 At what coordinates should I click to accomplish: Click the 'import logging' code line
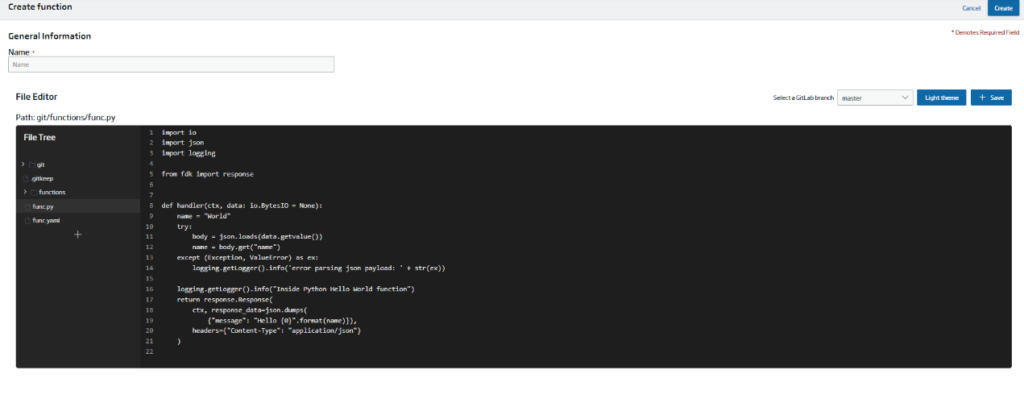[189, 153]
